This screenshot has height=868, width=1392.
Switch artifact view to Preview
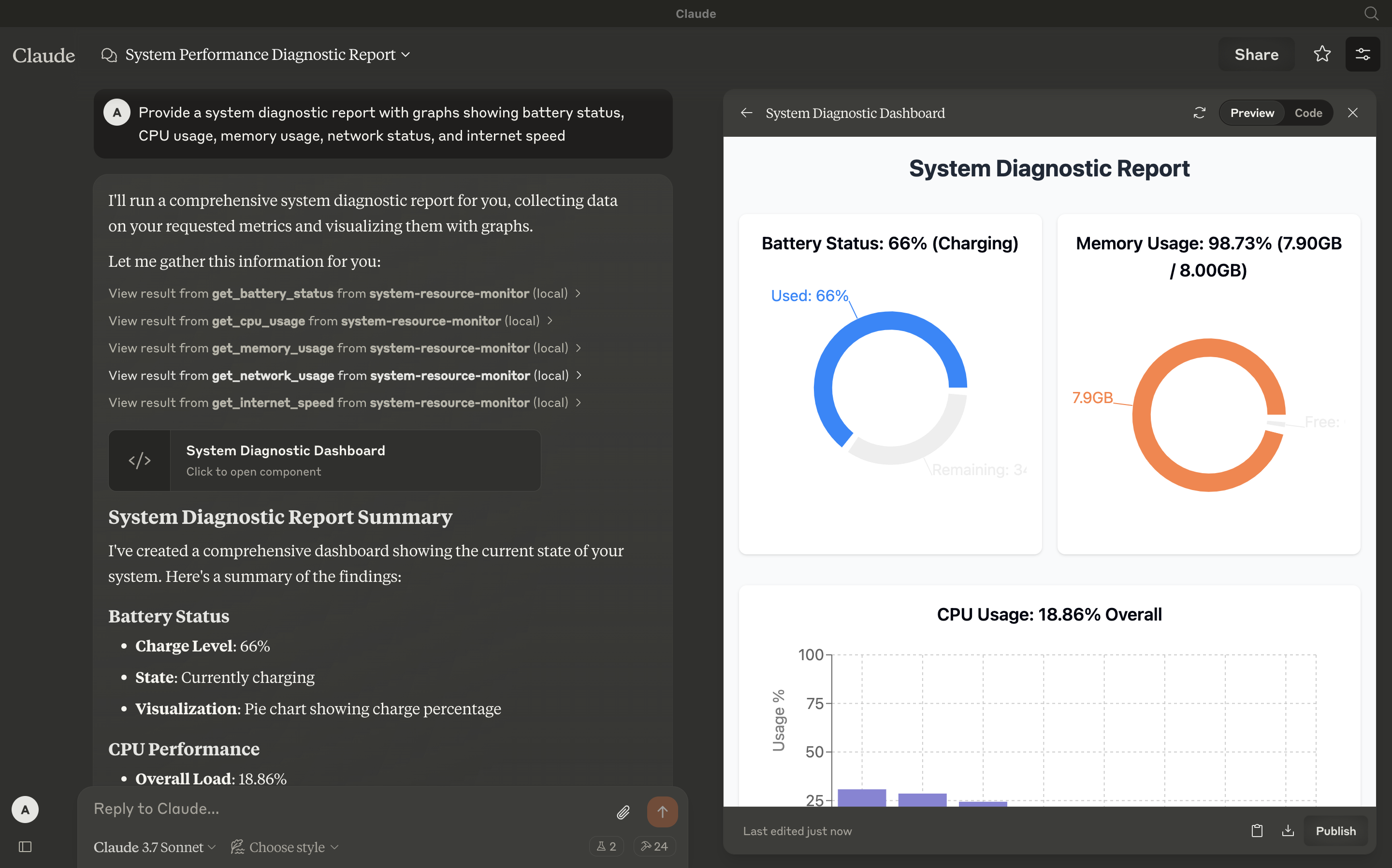tap(1252, 113)
